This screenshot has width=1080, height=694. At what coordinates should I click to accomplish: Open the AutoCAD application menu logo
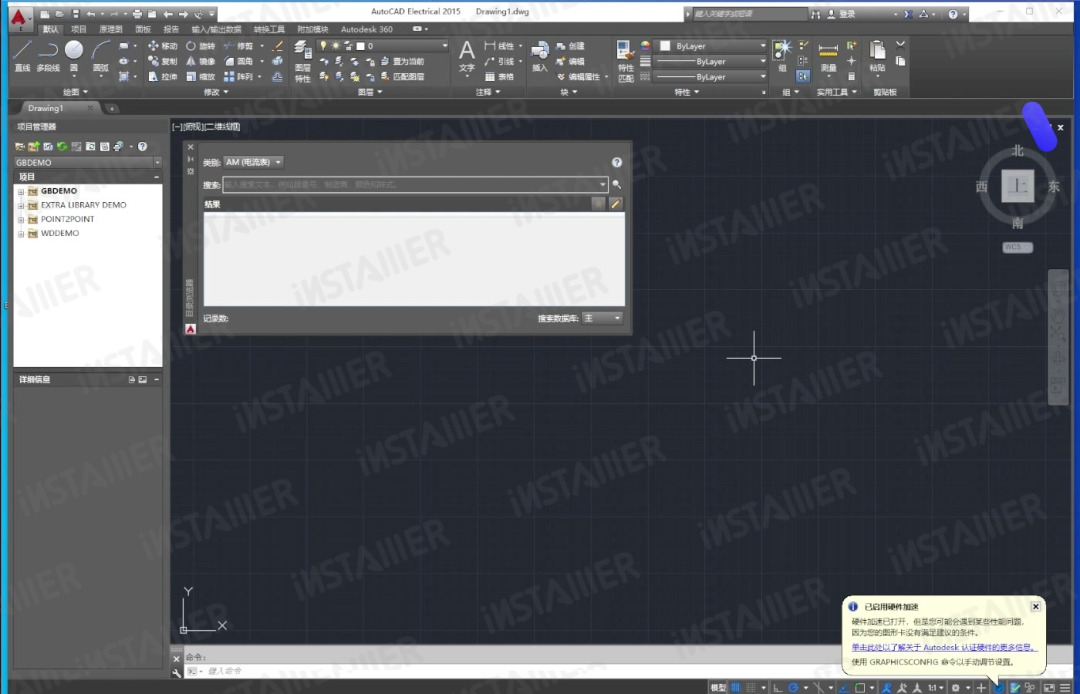pyautogui.click(x=19, y=17)
